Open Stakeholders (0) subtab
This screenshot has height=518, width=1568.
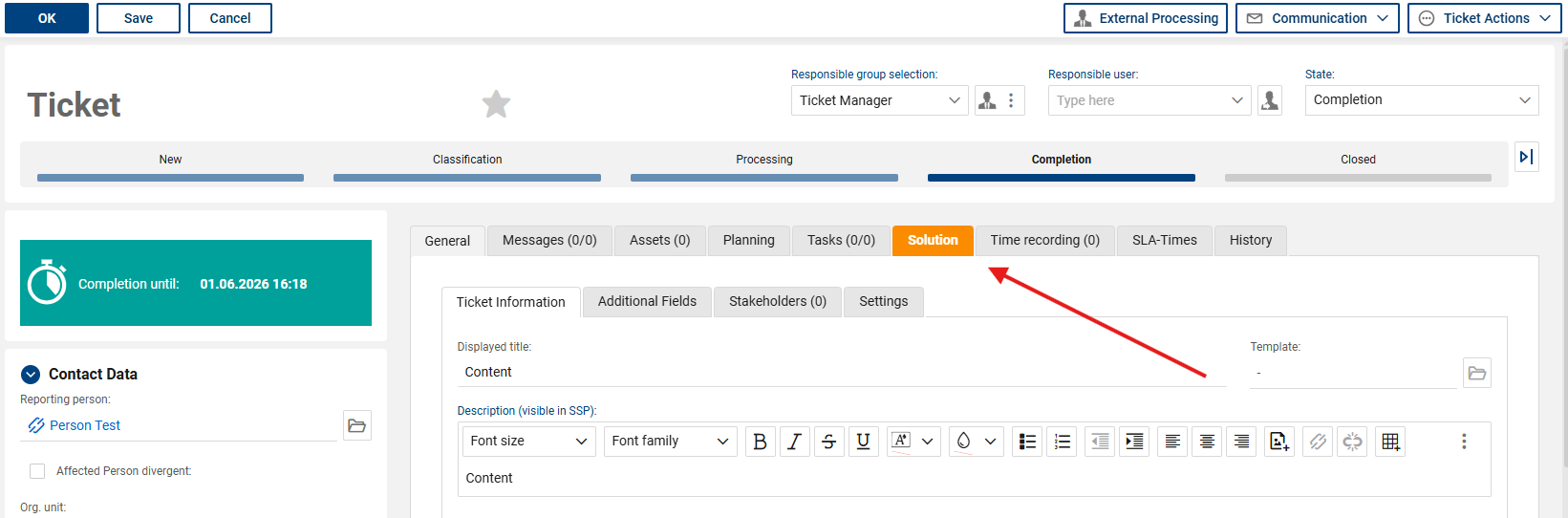[777, 301]
